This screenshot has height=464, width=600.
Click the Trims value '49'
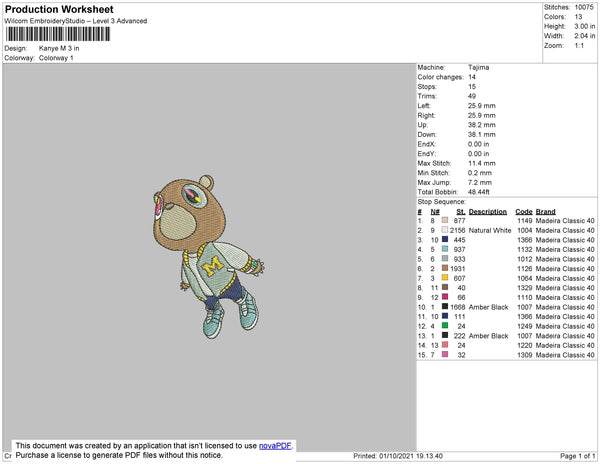coord(472,96)
